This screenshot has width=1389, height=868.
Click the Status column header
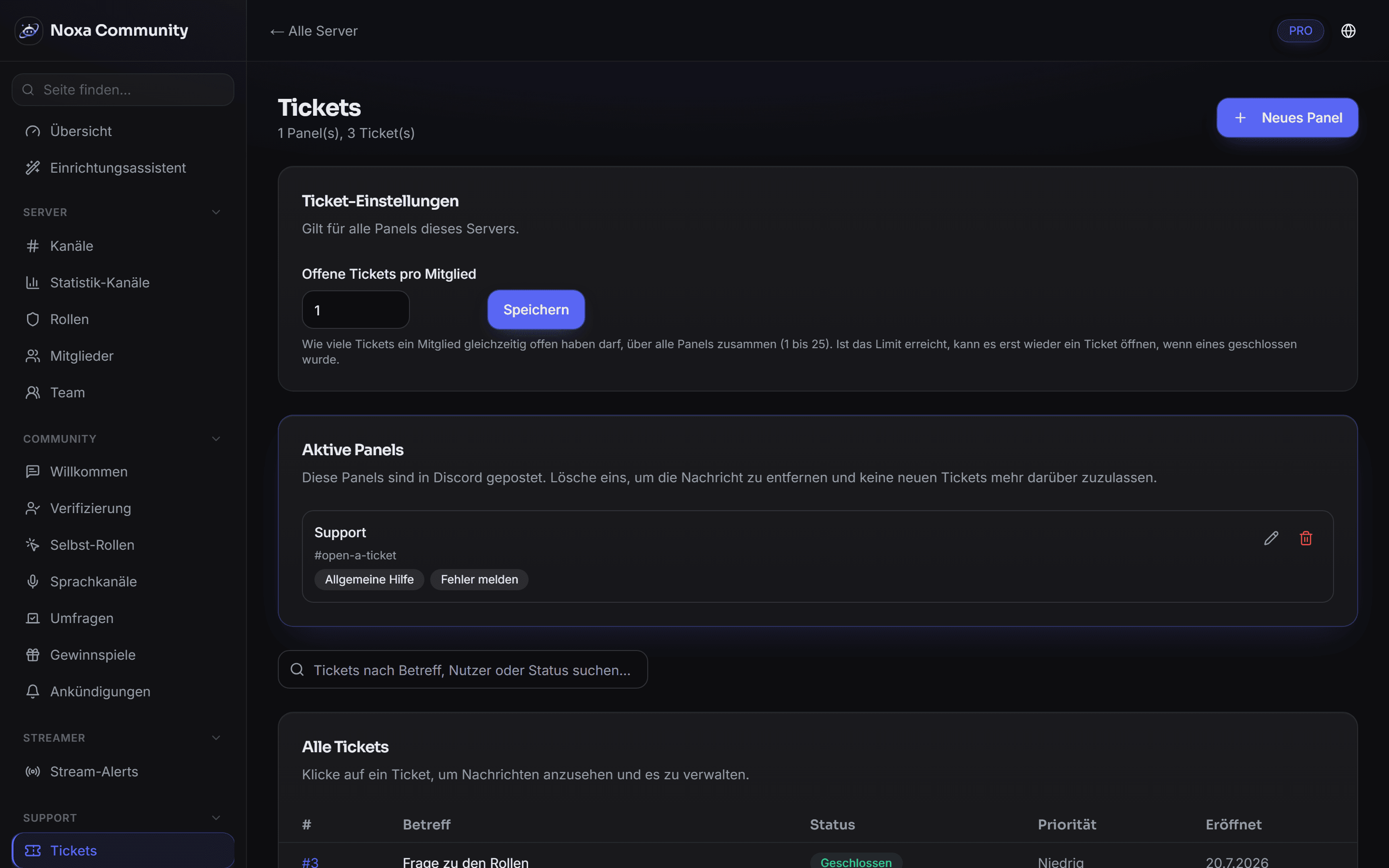832,825
